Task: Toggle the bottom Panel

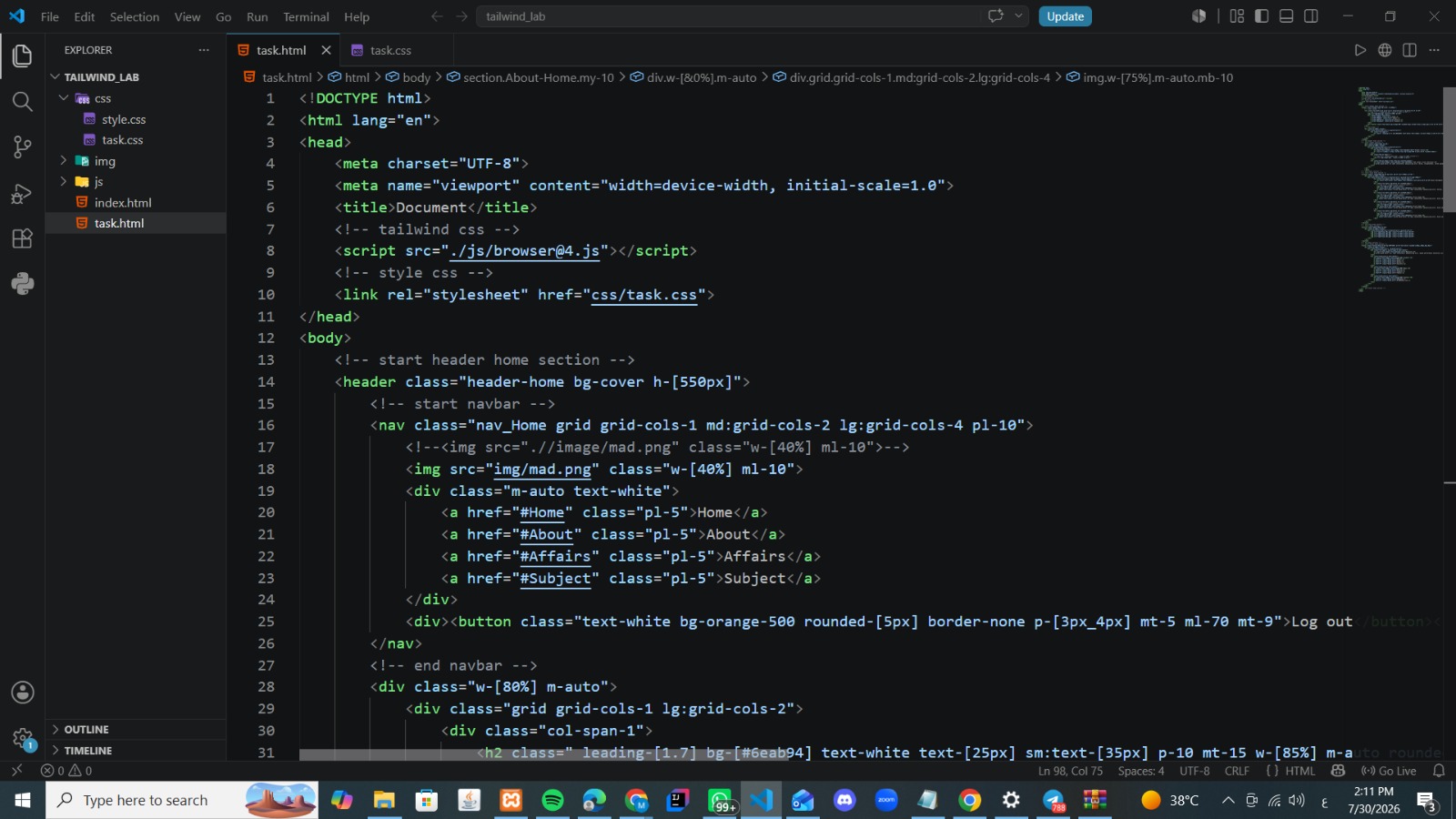Action: (x=1286, y=16)
